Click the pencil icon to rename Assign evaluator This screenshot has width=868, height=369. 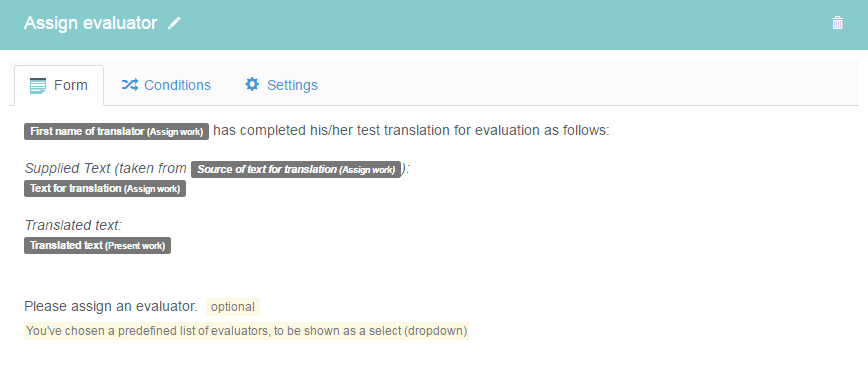(174, 23)
